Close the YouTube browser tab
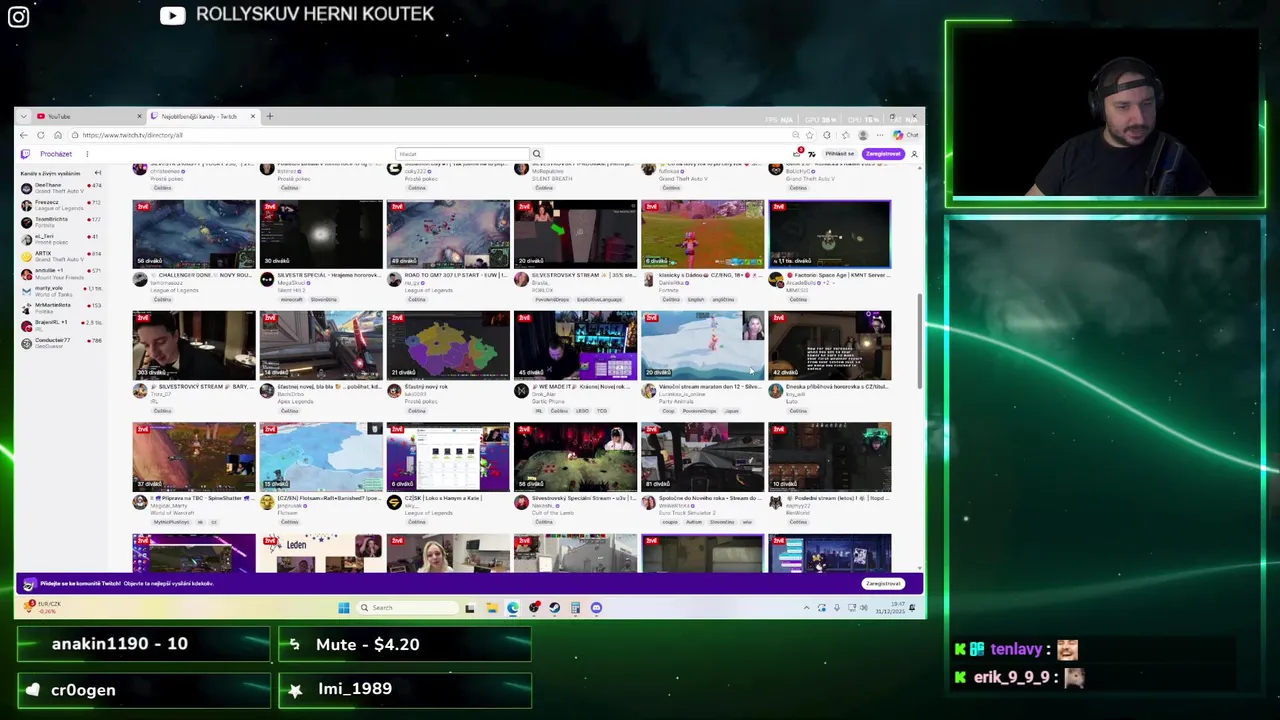 coord(139,116)
